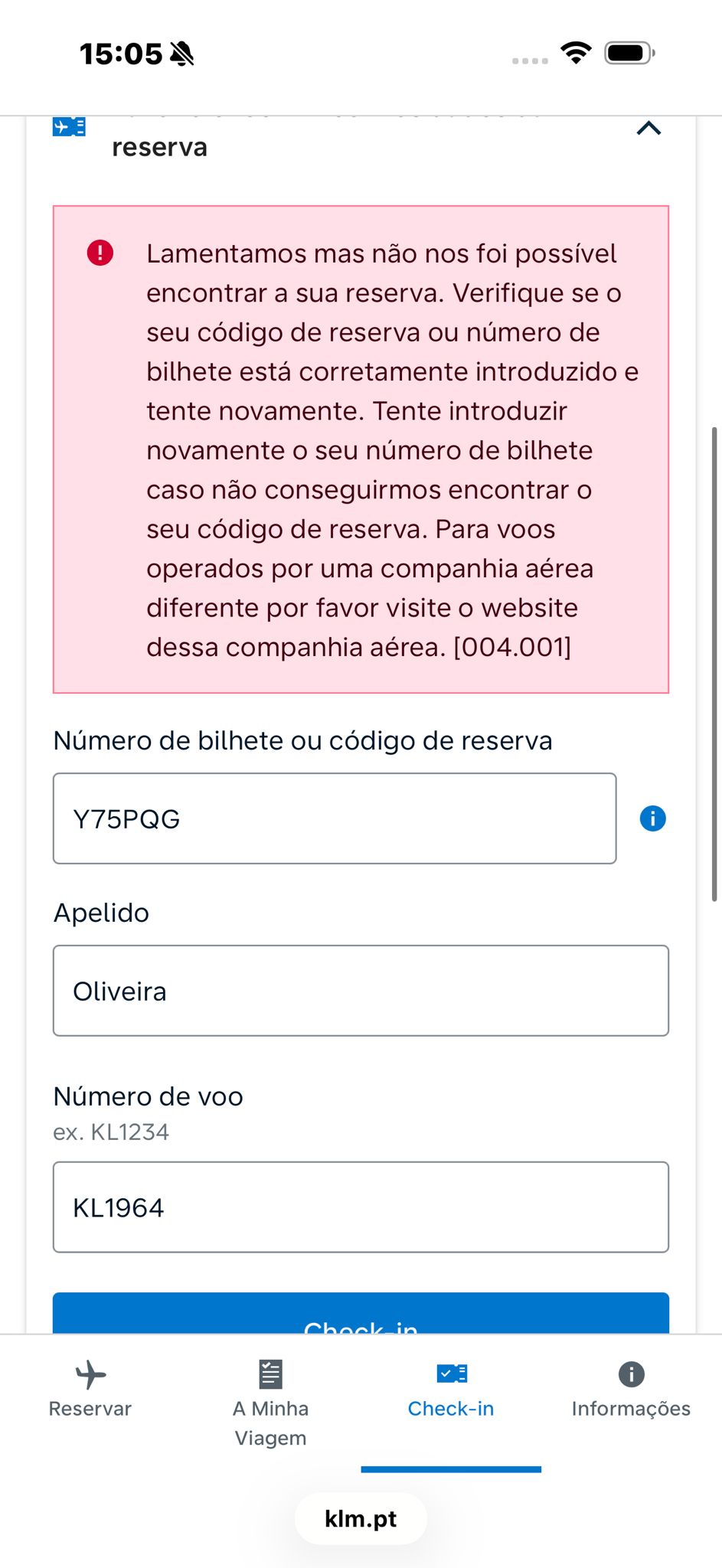
Task: Click the Apelido field with Oliveira
Action: pyautogui.click(x=361, y=991)
